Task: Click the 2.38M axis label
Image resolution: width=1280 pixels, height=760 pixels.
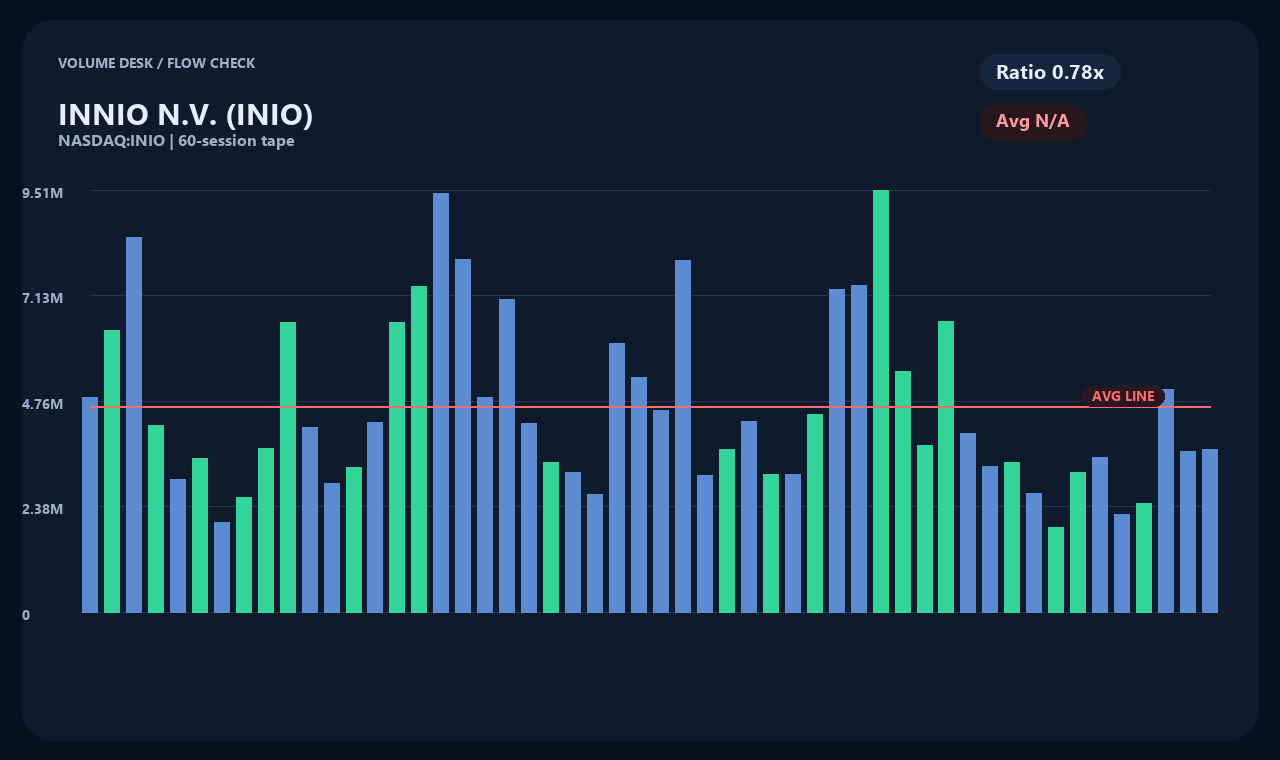Action: [43, 509]
